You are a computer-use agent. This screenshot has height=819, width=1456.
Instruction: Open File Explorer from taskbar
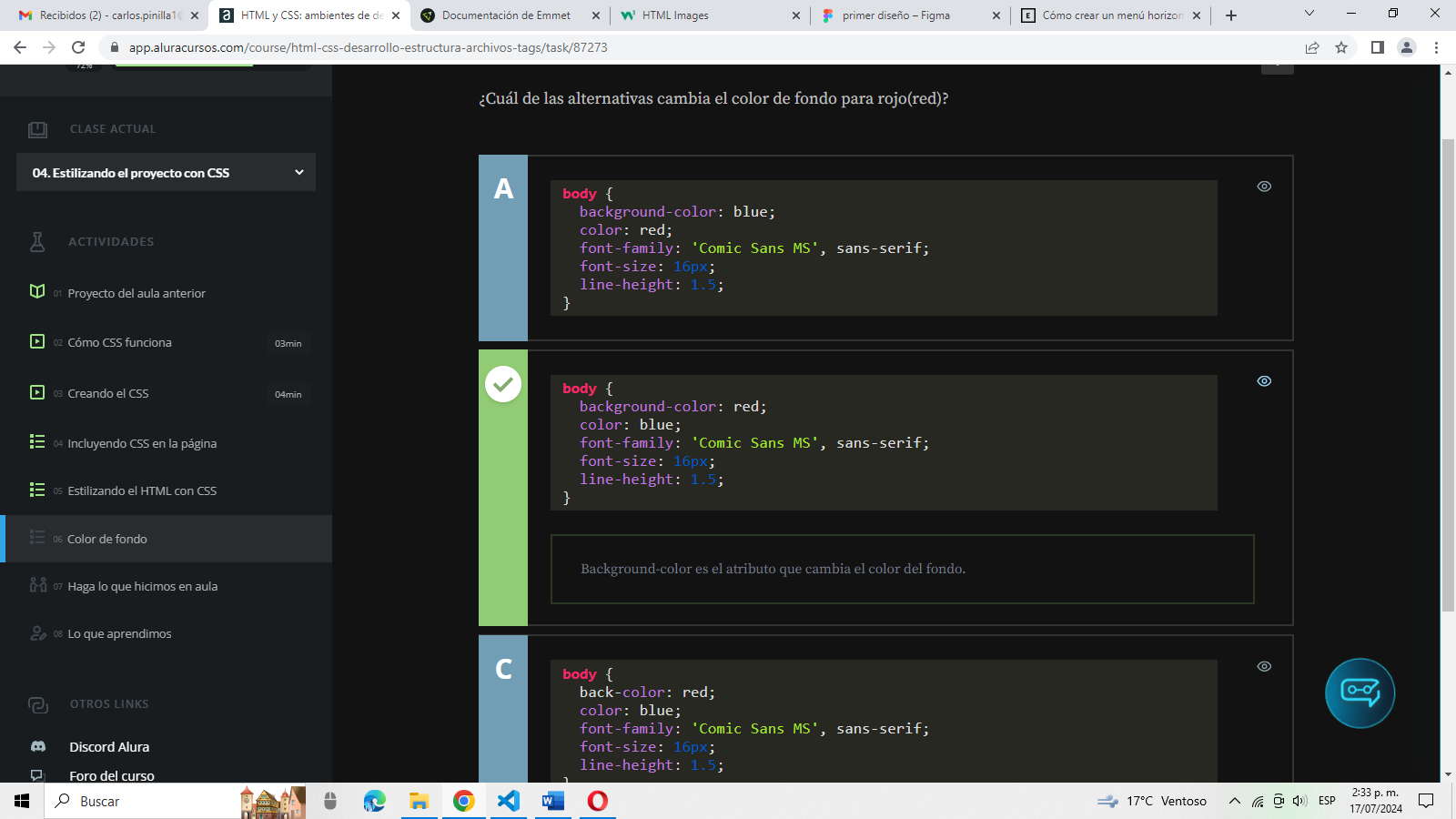(419, 801)
